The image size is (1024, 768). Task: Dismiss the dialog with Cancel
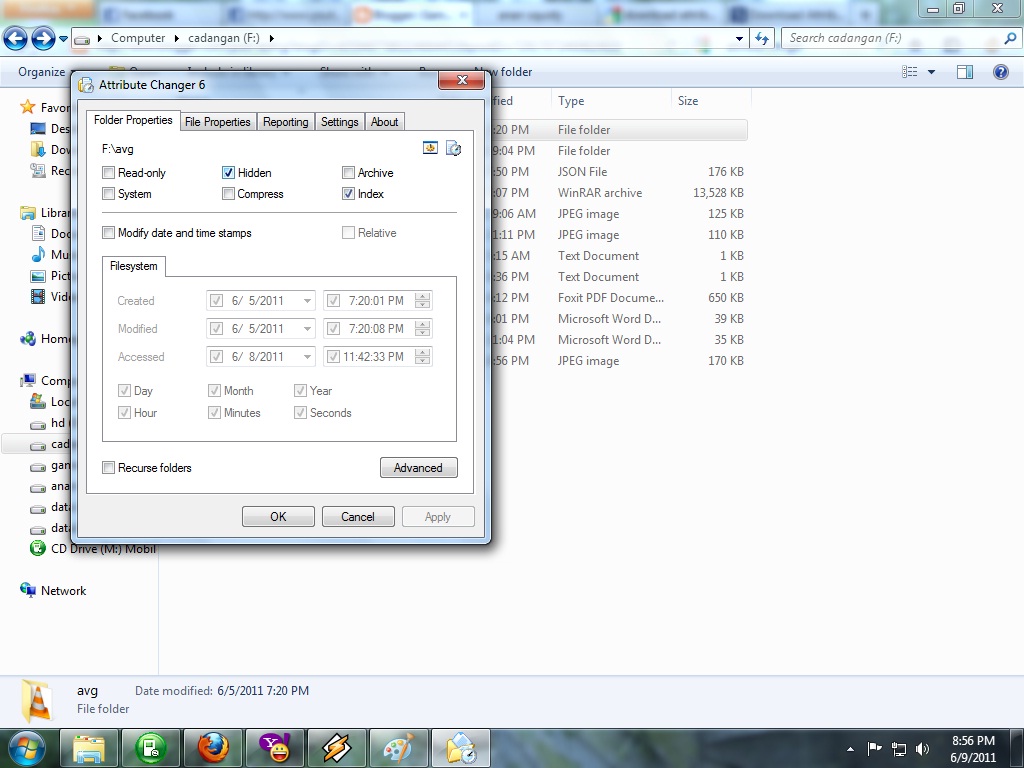[358, 516]
